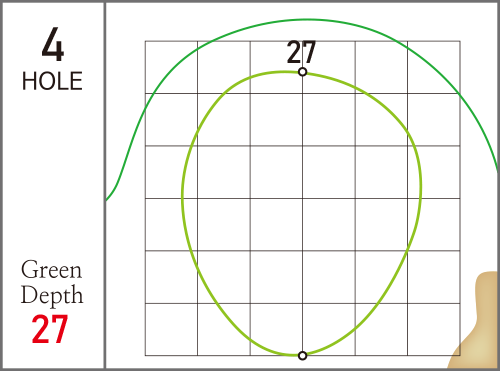Click the top-right grid cell
500x371 pixels.
(434, 67)
